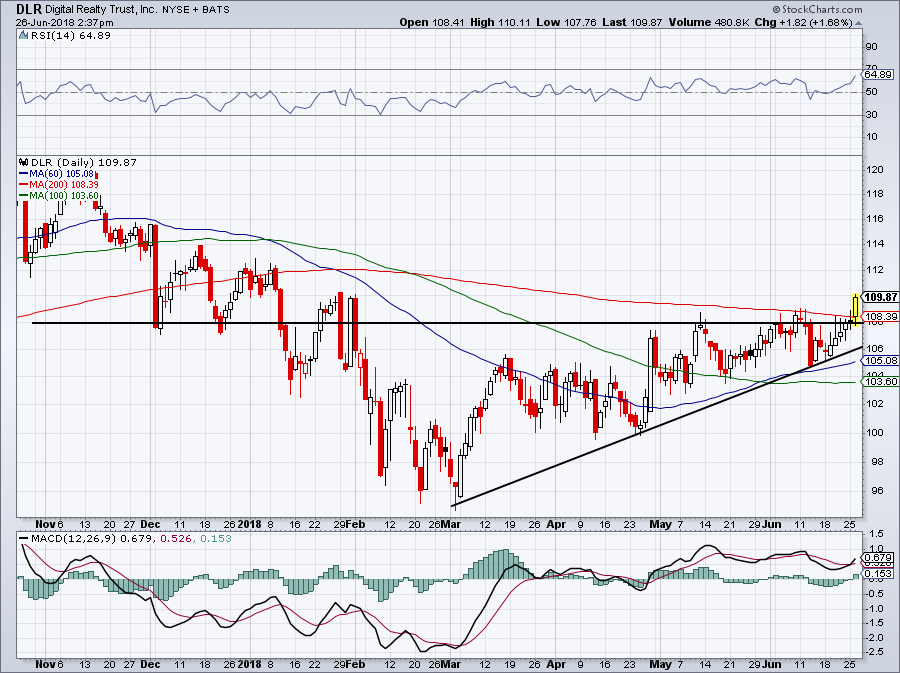Click the green 0.153 histogram value in MACD legend
This screenshot has width=900, height=673.
coord(214,539)
